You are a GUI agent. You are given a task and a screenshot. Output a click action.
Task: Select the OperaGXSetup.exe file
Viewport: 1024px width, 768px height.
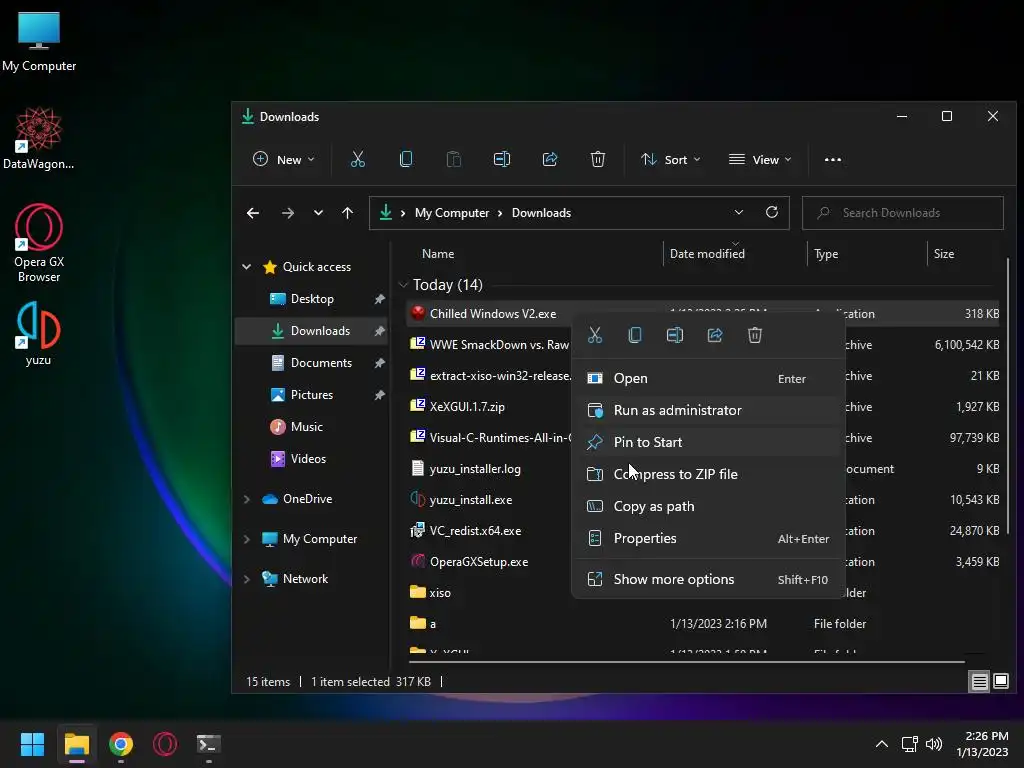479,562
